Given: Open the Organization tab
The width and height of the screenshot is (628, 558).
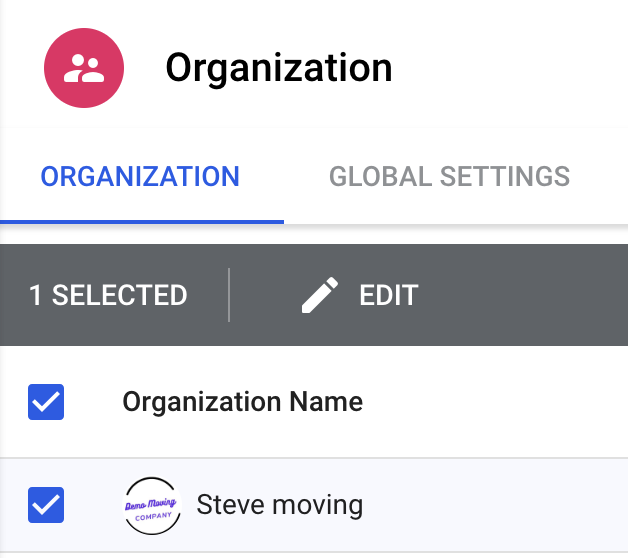Looking at the screenshot, I should pos(140,177).
